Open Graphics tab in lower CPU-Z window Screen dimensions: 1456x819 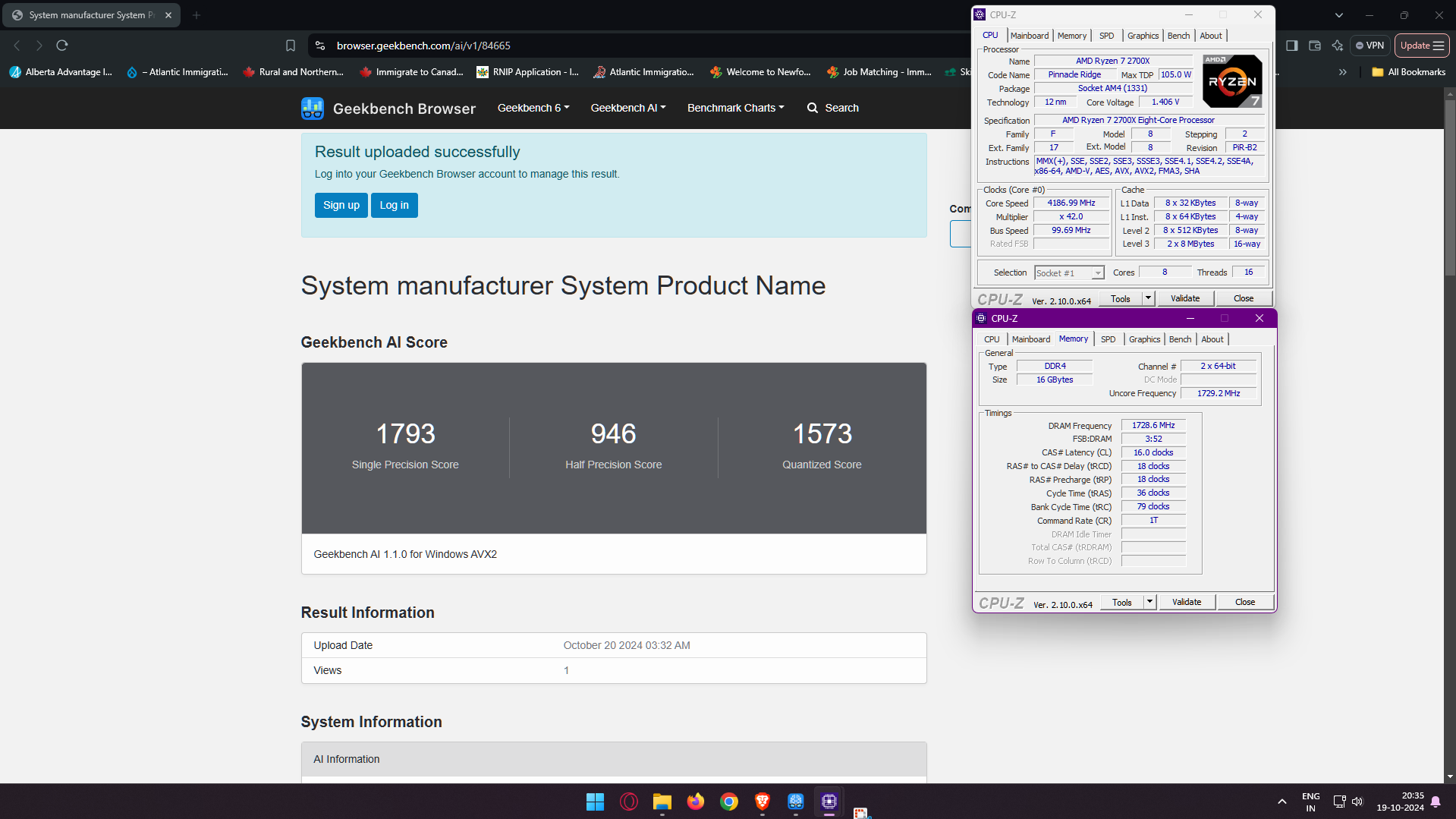pyautogui.click(x=1144, y=339)
